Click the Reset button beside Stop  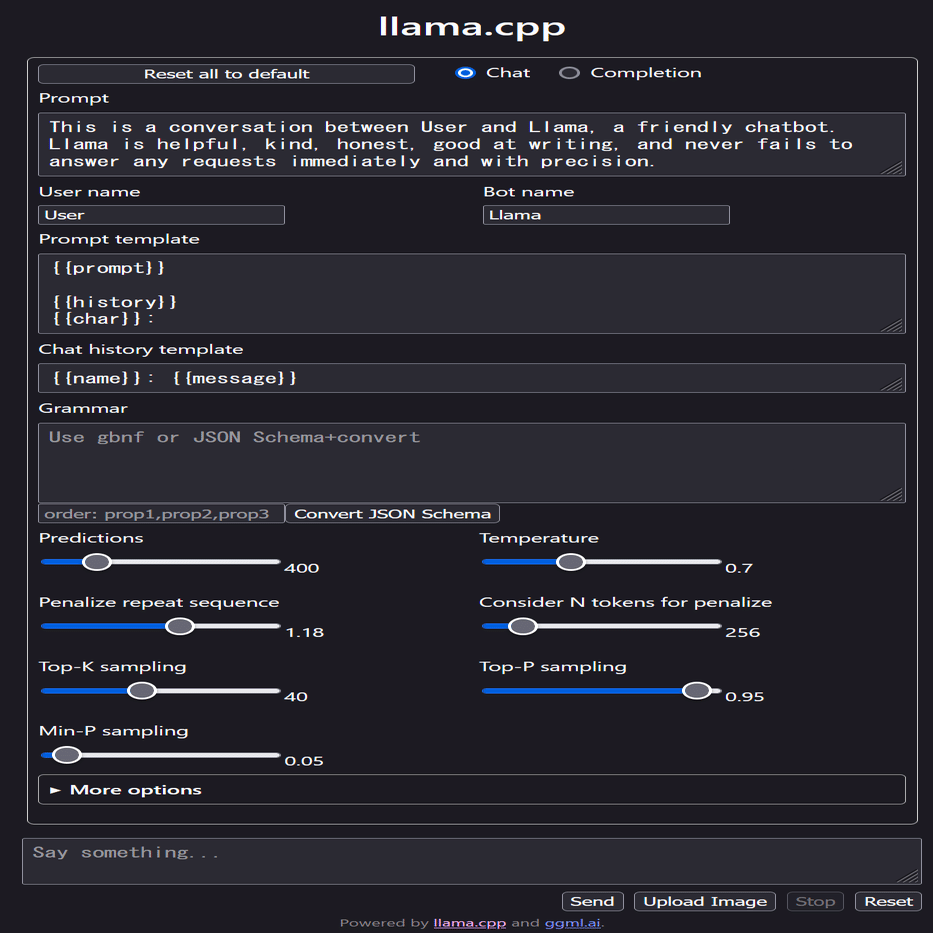888,901
